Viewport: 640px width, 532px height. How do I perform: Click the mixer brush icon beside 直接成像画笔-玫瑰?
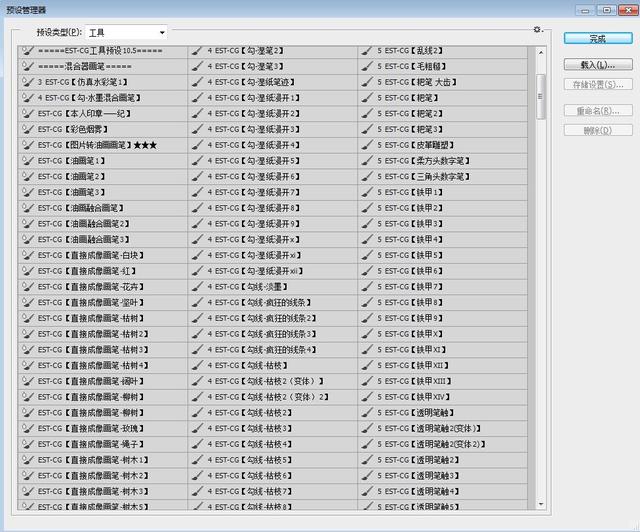coord(28,428)
